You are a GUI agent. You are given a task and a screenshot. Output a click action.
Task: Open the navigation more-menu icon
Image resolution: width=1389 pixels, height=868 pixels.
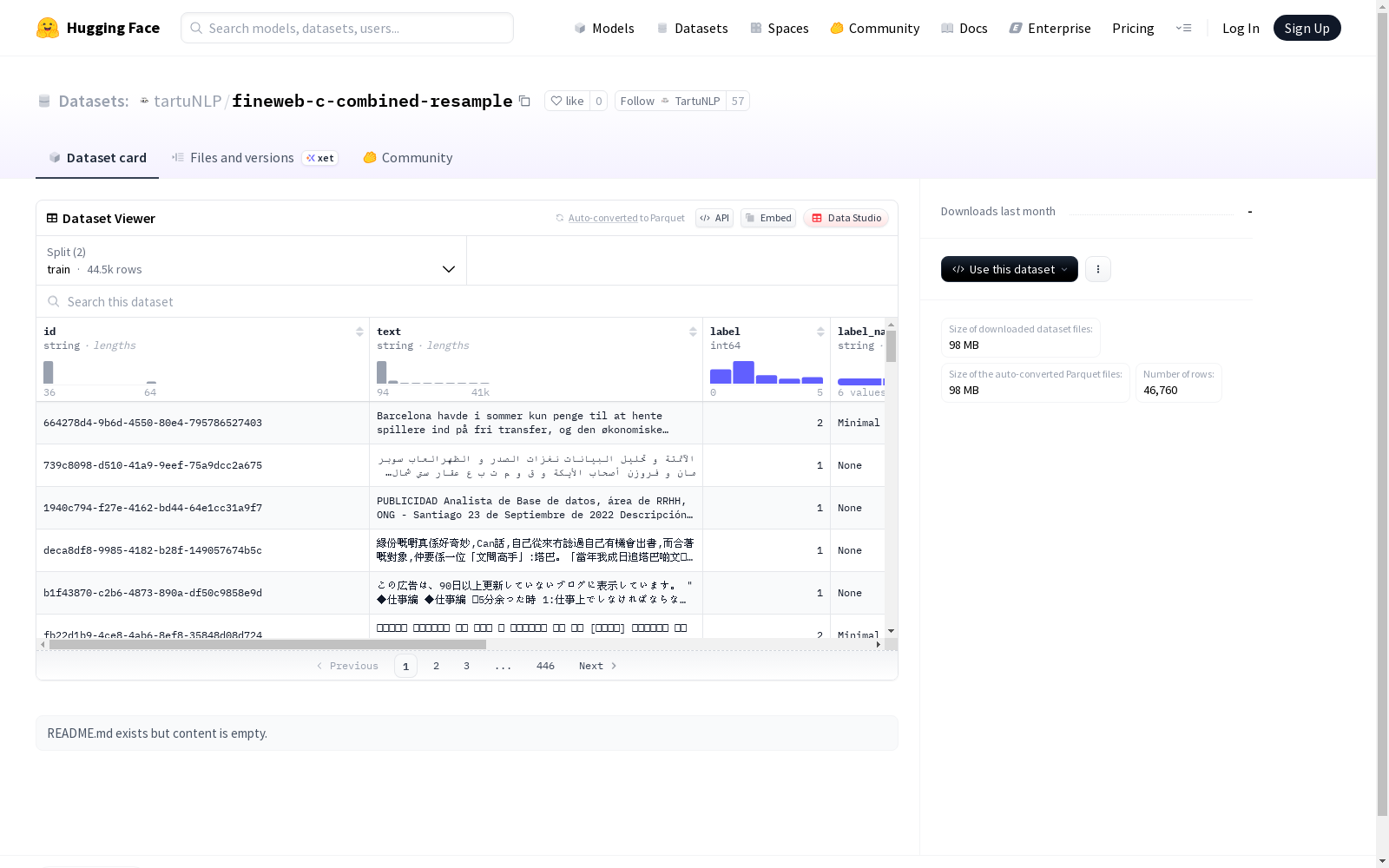1183,28
